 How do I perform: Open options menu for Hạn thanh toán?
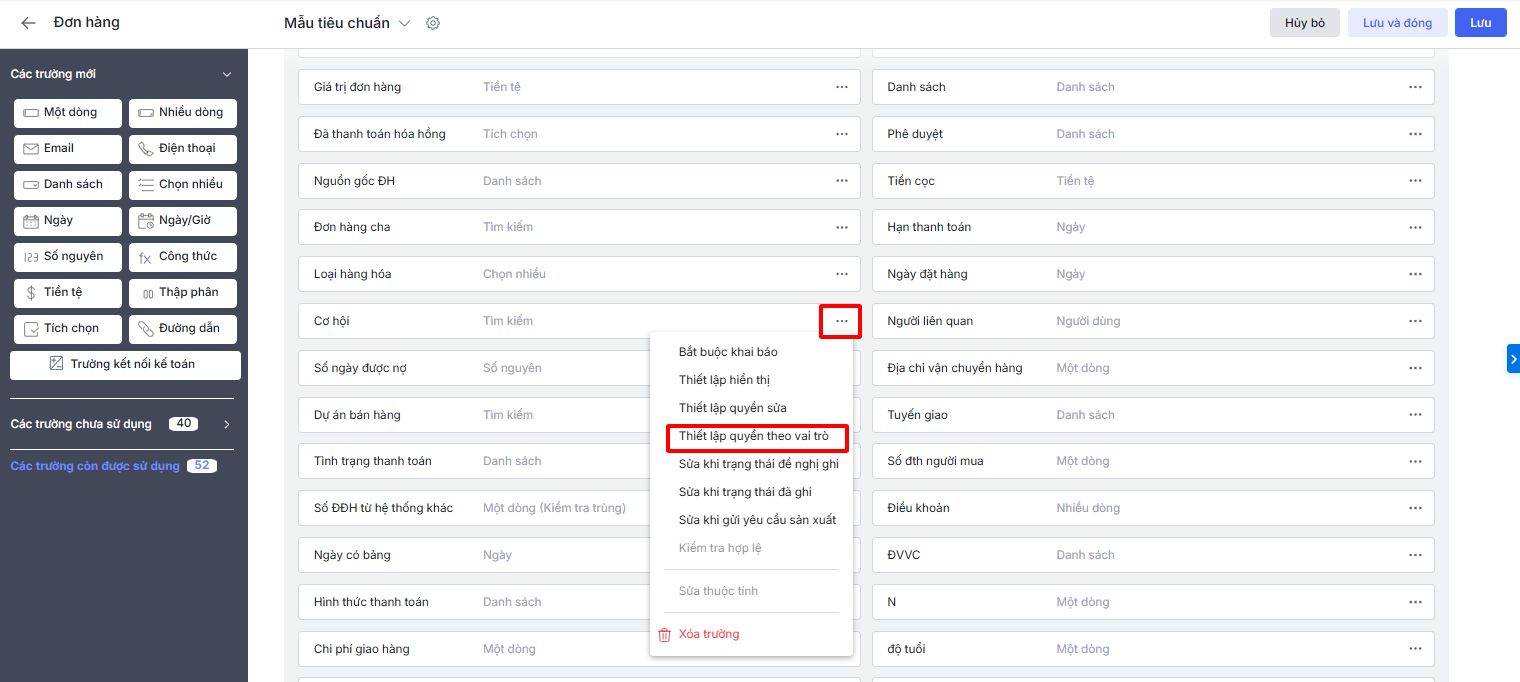tap(1415, 227)
